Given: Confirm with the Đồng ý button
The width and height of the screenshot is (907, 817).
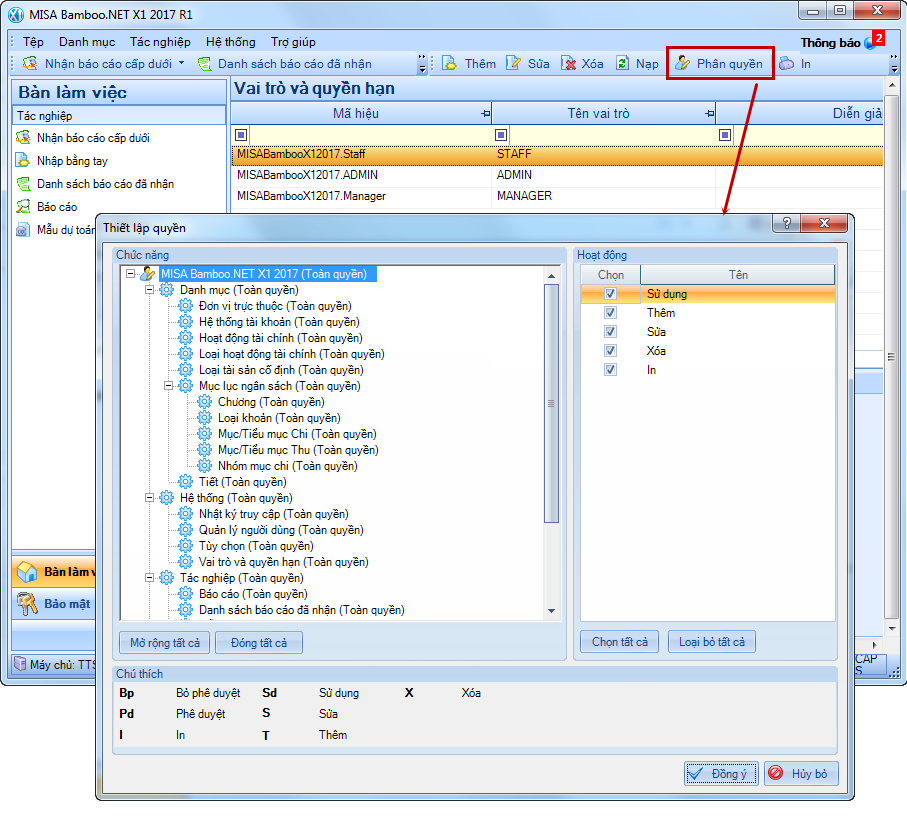Looking at the screenshot, I should 721,774.
